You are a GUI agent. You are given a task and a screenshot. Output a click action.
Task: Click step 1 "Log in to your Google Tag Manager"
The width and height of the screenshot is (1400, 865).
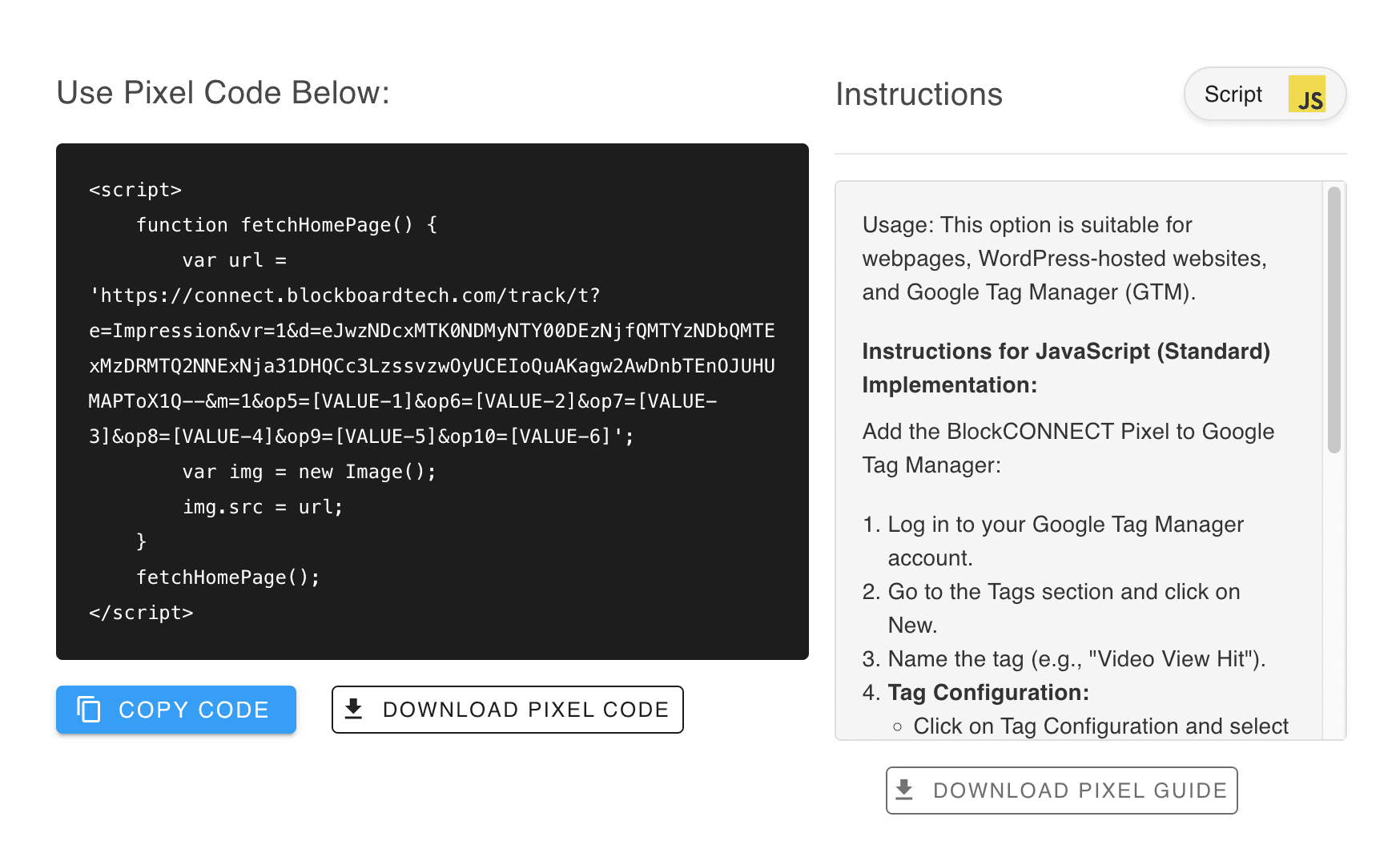[1065, 541]
